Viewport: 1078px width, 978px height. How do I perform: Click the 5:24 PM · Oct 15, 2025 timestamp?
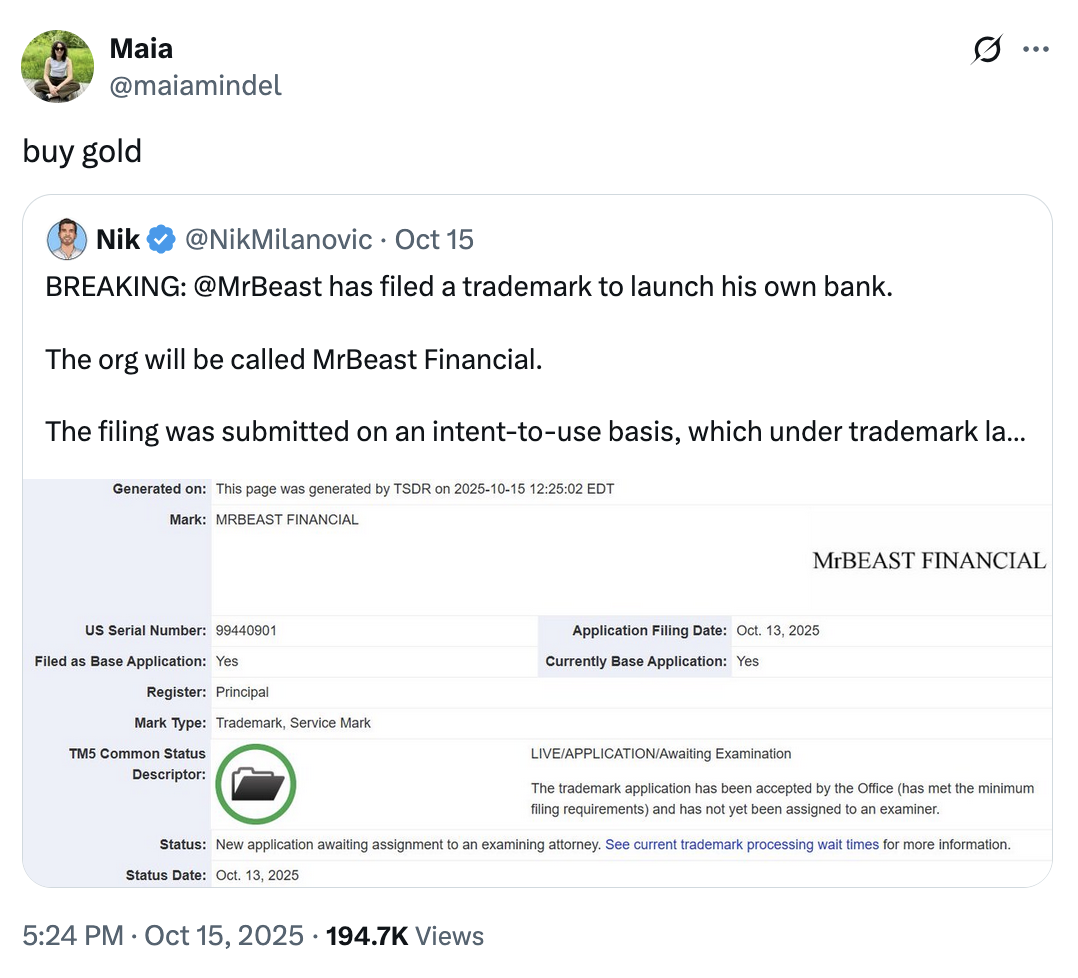coord(163,936)
